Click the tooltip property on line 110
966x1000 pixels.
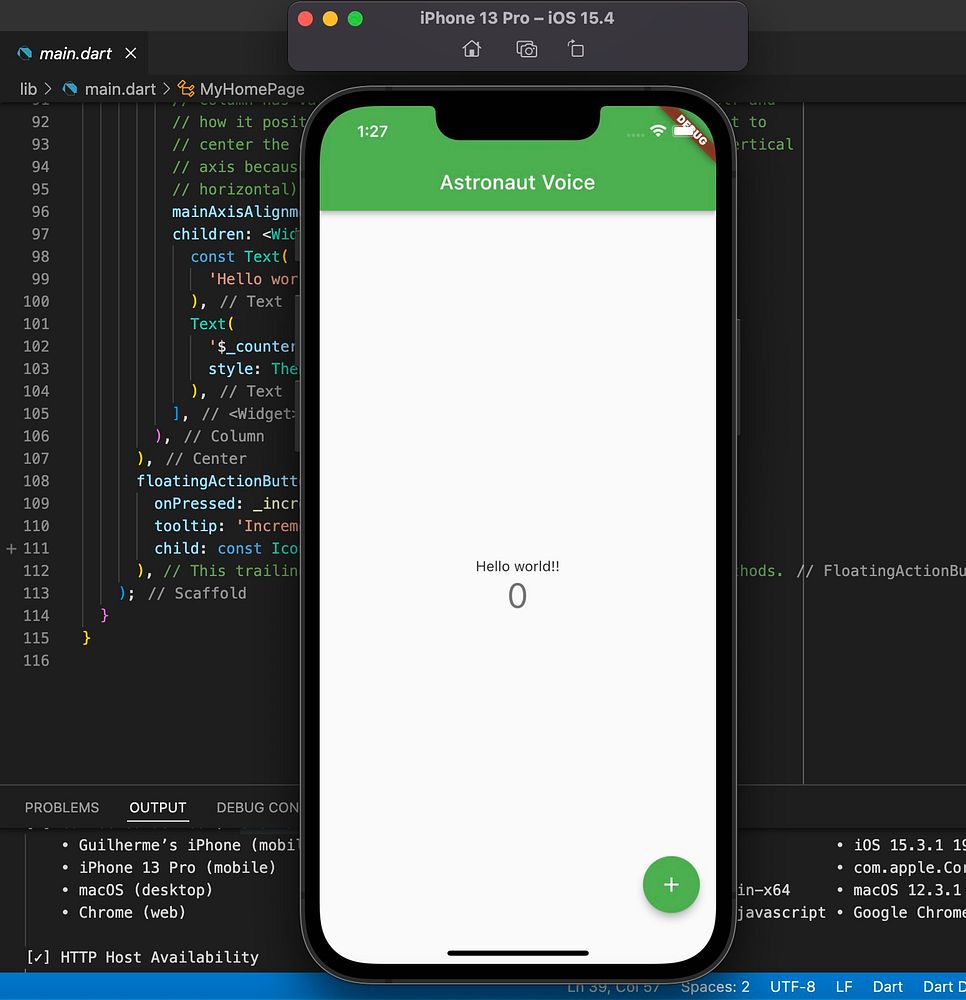(x=185, y=526)
